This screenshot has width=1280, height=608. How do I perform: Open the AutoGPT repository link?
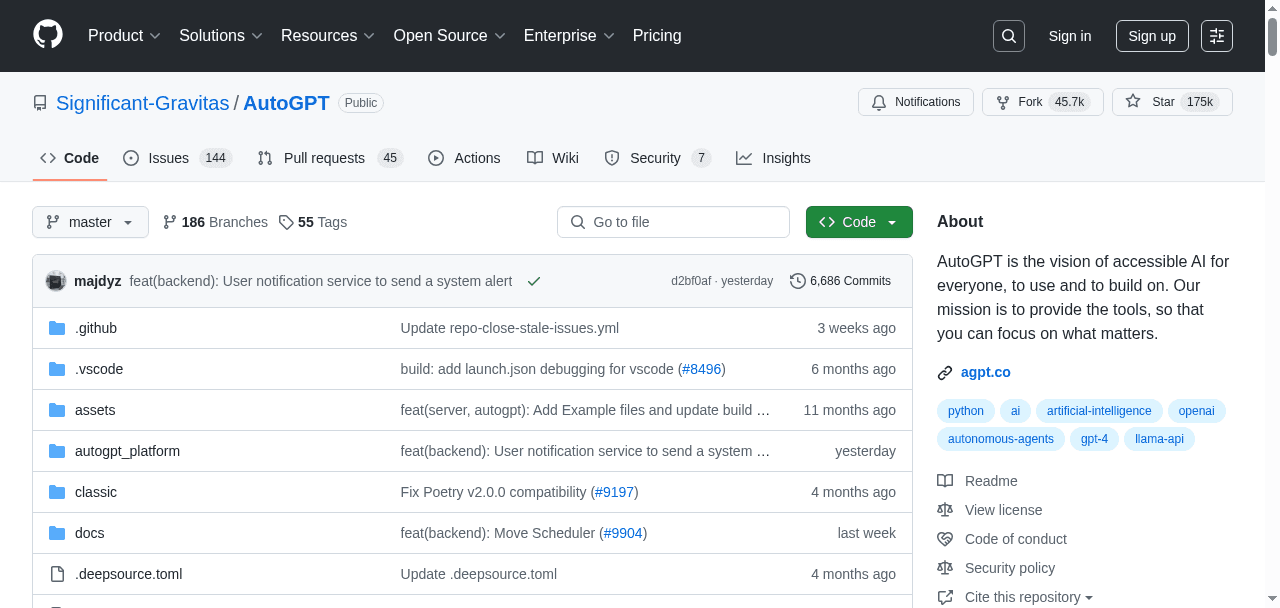286,103
